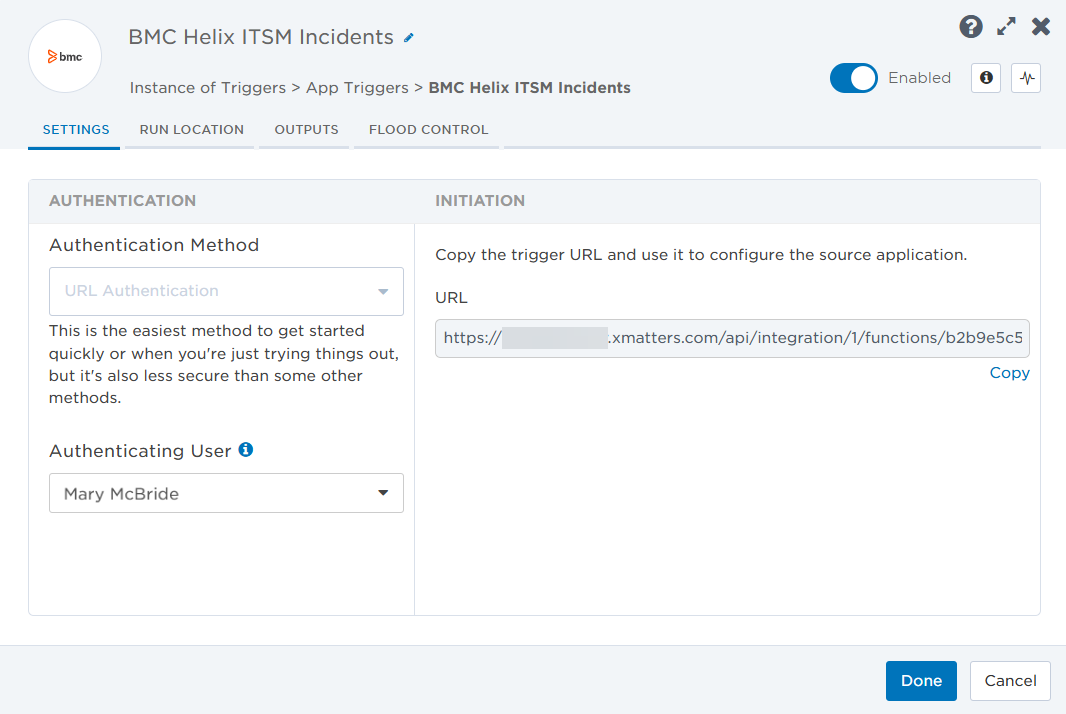The image size is (1066, 714).
Task: Select the Mary McBride user field
Action: click(210, 493)
